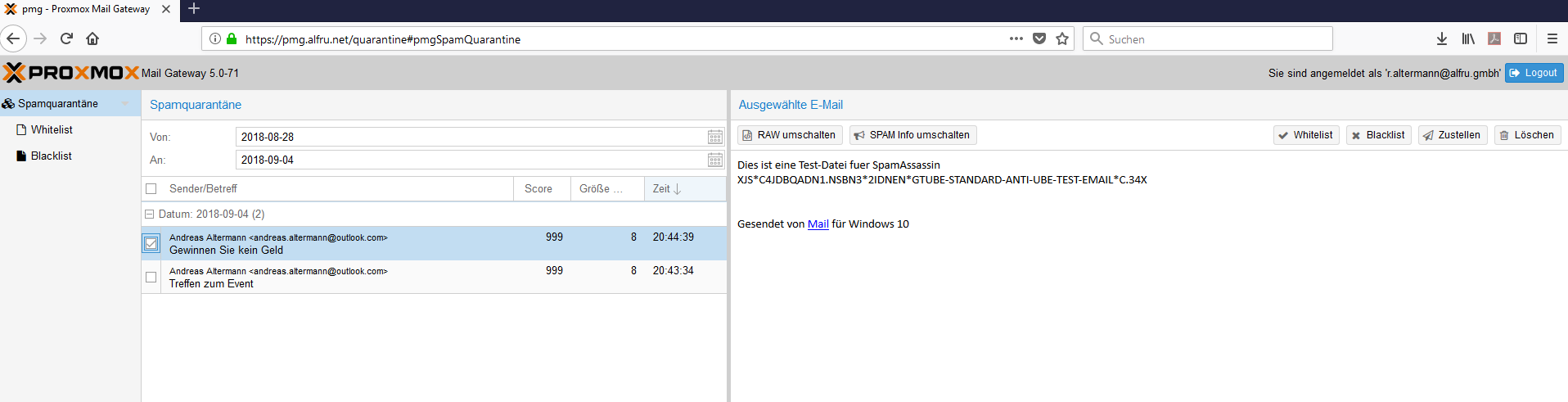1568x402 pixels.
Task: Open Blacklist in the left sidebar
Action: (51, 156)
